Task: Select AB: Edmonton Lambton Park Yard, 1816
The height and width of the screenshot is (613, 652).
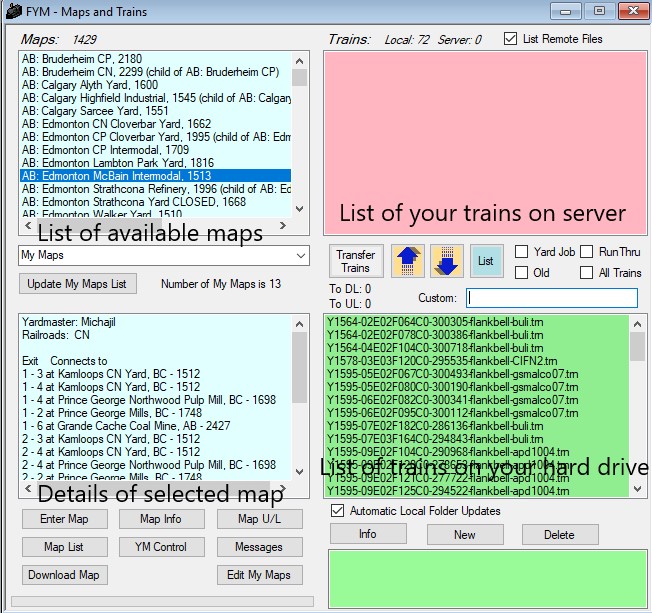Action: click(156, 163)
